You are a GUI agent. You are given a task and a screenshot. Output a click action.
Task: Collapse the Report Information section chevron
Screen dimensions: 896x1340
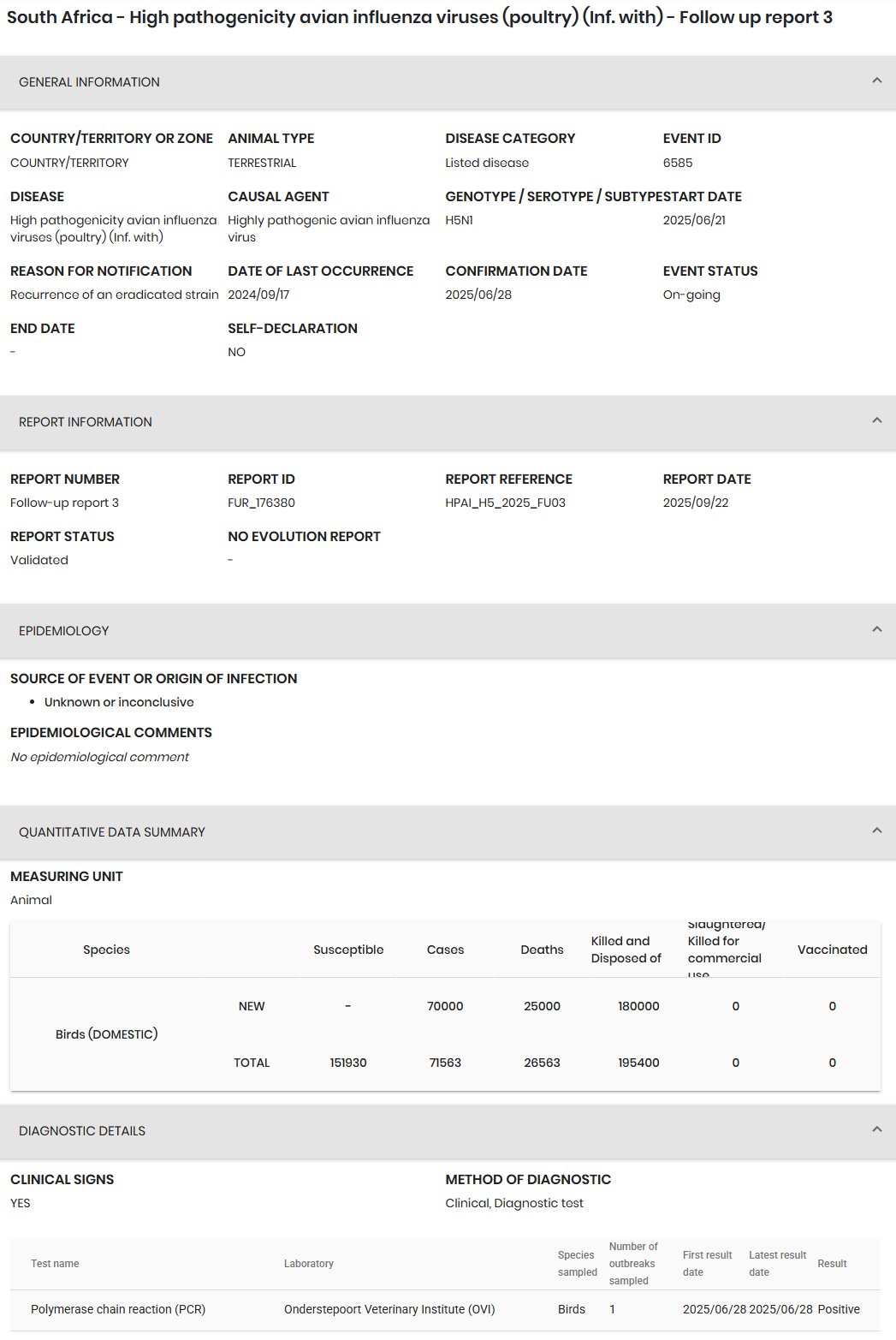click(x=876, y=420)
